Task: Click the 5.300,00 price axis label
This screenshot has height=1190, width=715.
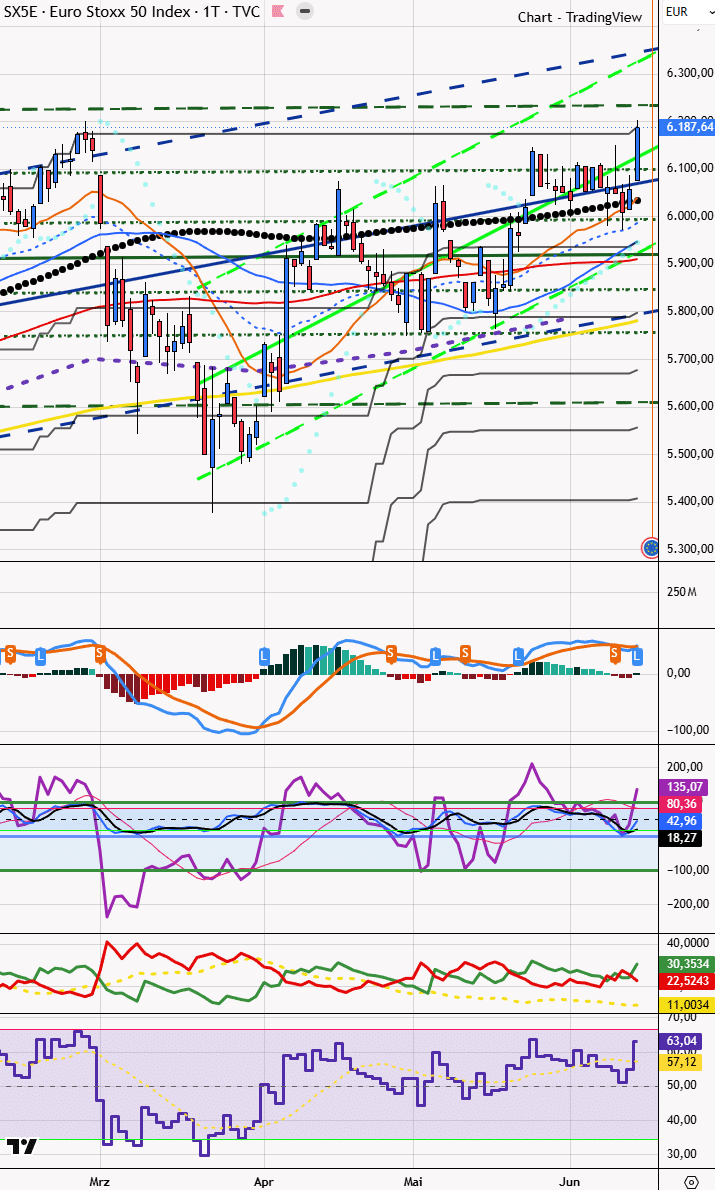Action: click(689, 549)
